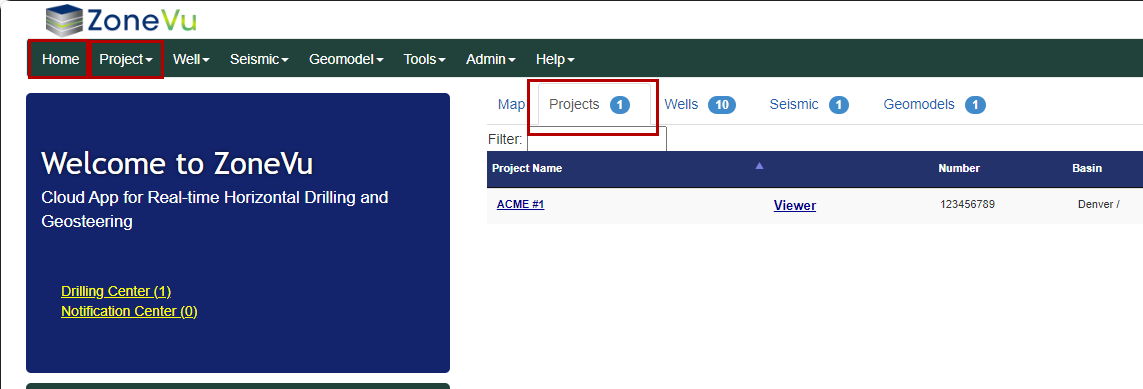Screen dimensions: 1143x389
Task: Open the Seismic tab
Action: 809,105
